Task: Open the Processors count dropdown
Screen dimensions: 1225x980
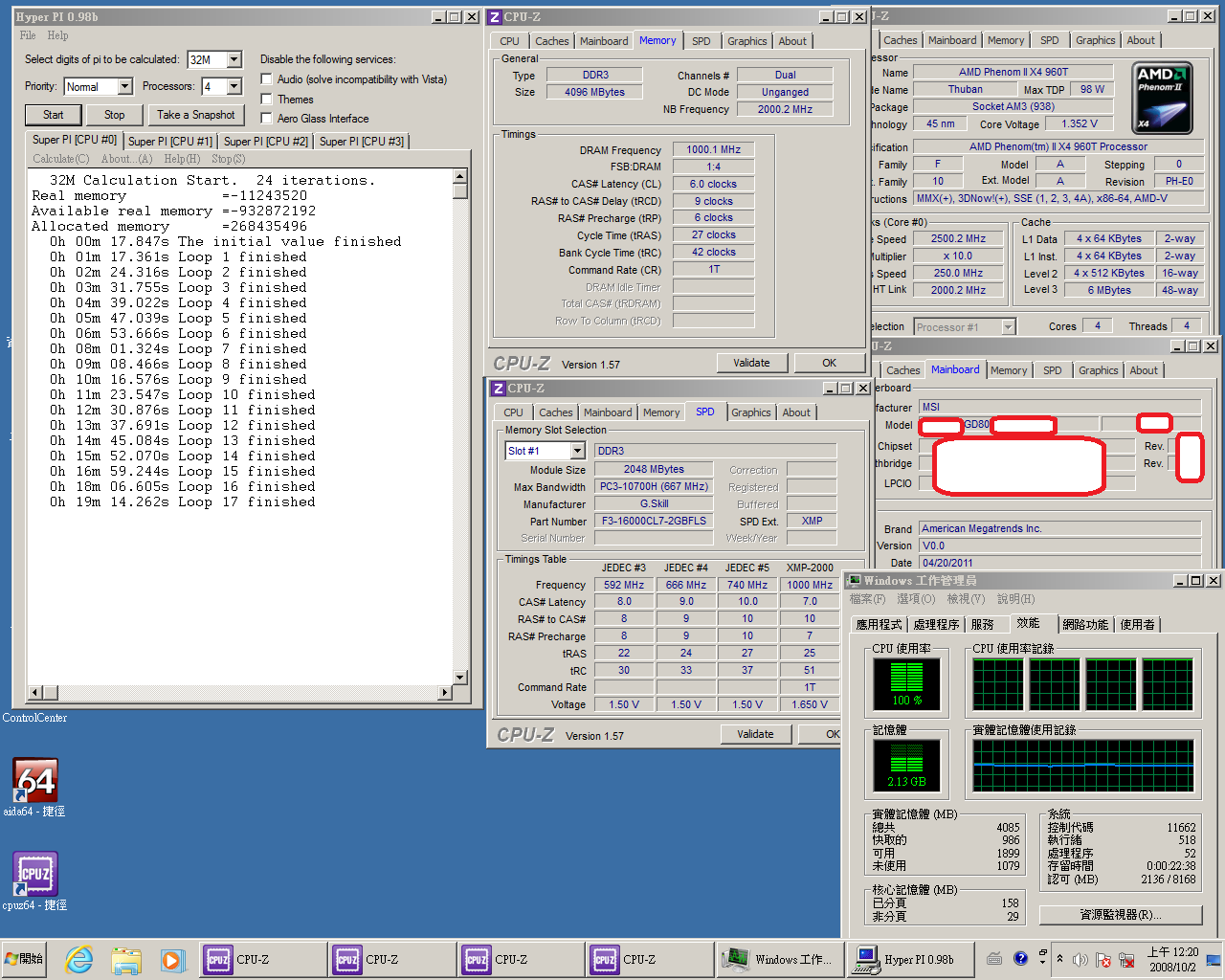Action: [234, 86]
